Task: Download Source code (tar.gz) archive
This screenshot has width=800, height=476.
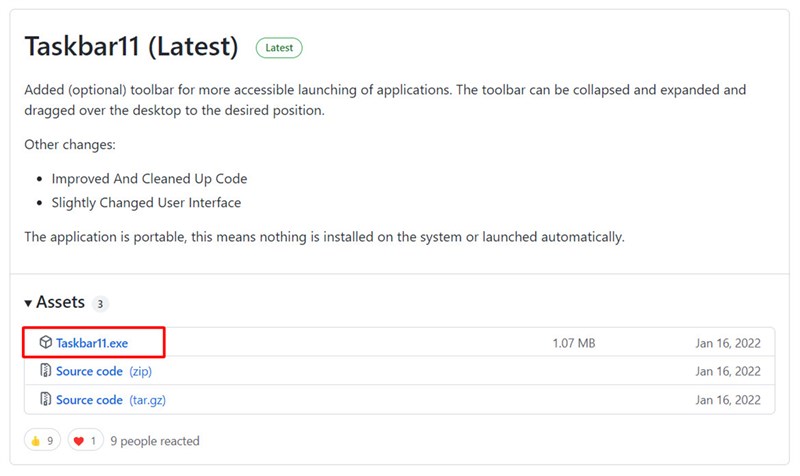Action: (x=89, y=400)
